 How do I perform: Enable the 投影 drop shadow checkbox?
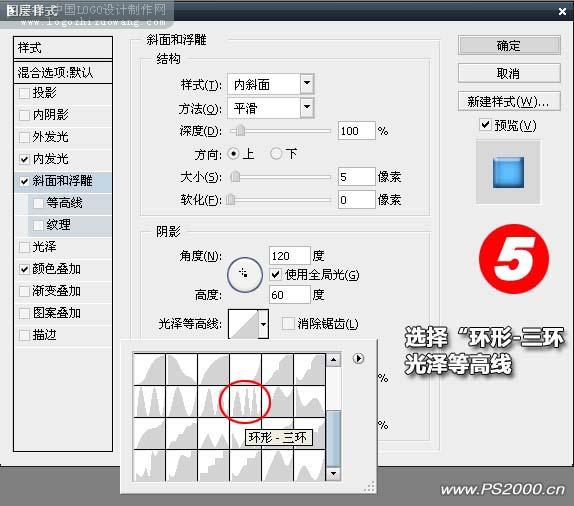[x=25, y=93]
